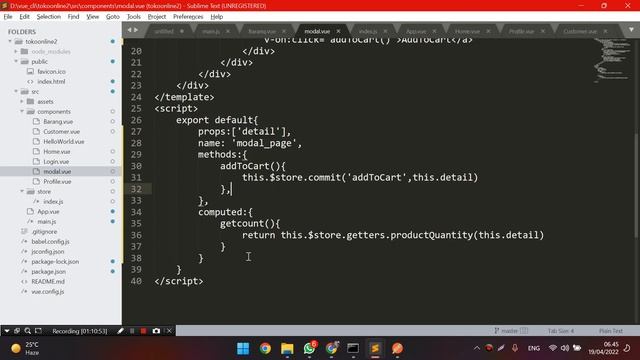
Task: Open the View menu
Action: pyautogui.click(x=93, y=17)
